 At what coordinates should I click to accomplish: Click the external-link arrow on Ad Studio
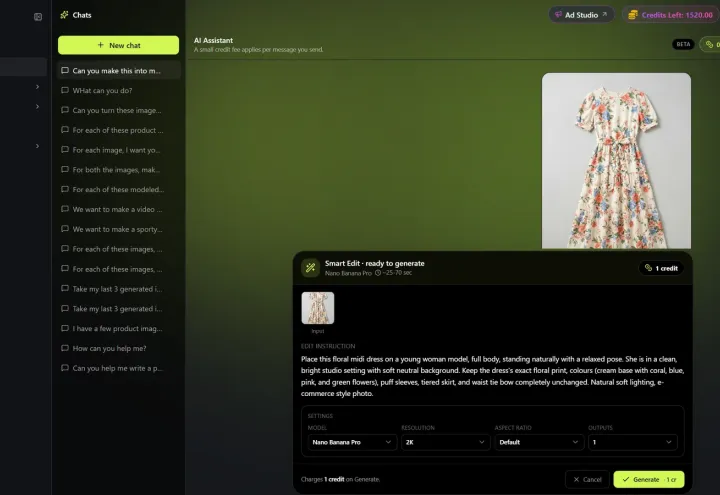click(x=605, y=14)
